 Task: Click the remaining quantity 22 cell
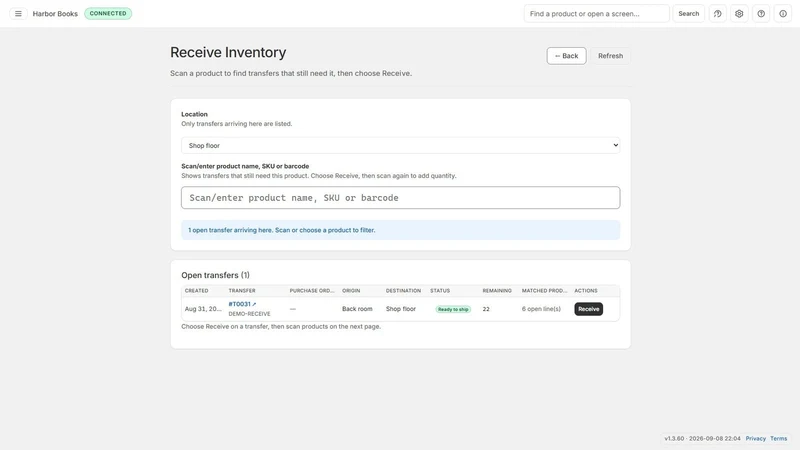click(486, 309)
